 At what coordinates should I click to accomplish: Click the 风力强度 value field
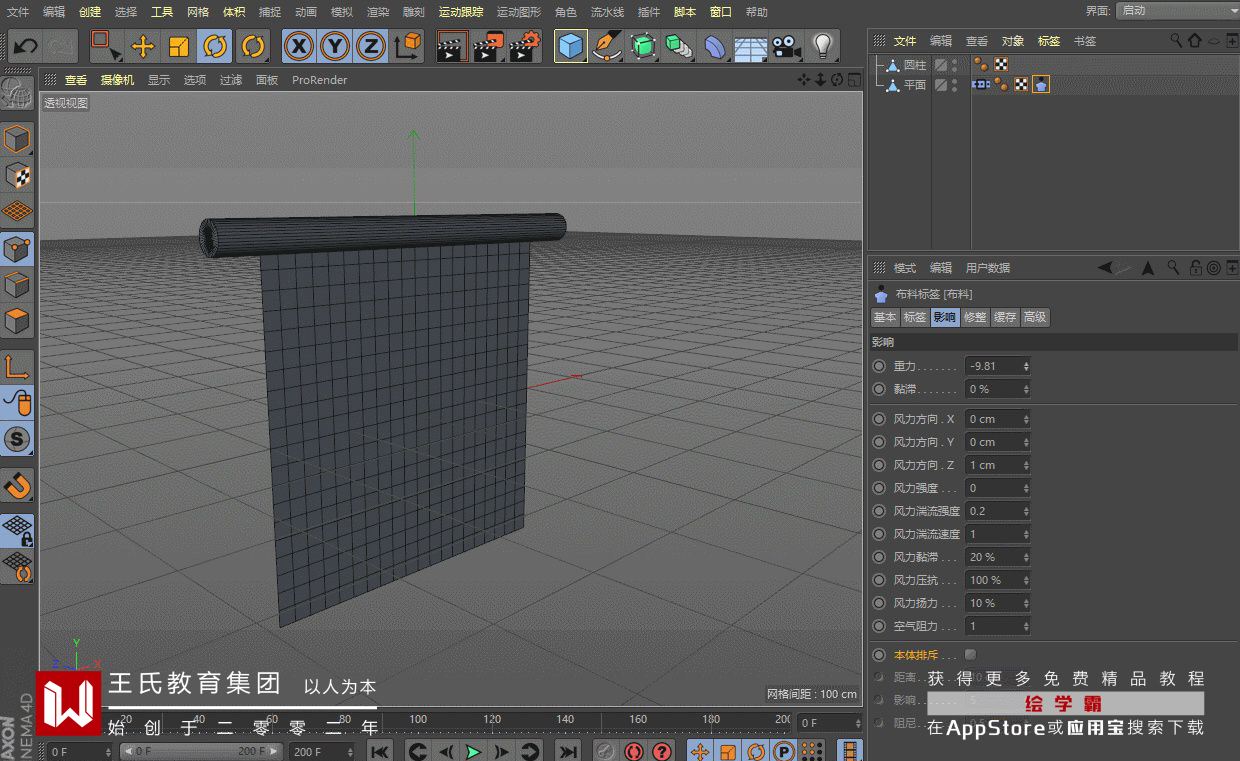point(992,488)
